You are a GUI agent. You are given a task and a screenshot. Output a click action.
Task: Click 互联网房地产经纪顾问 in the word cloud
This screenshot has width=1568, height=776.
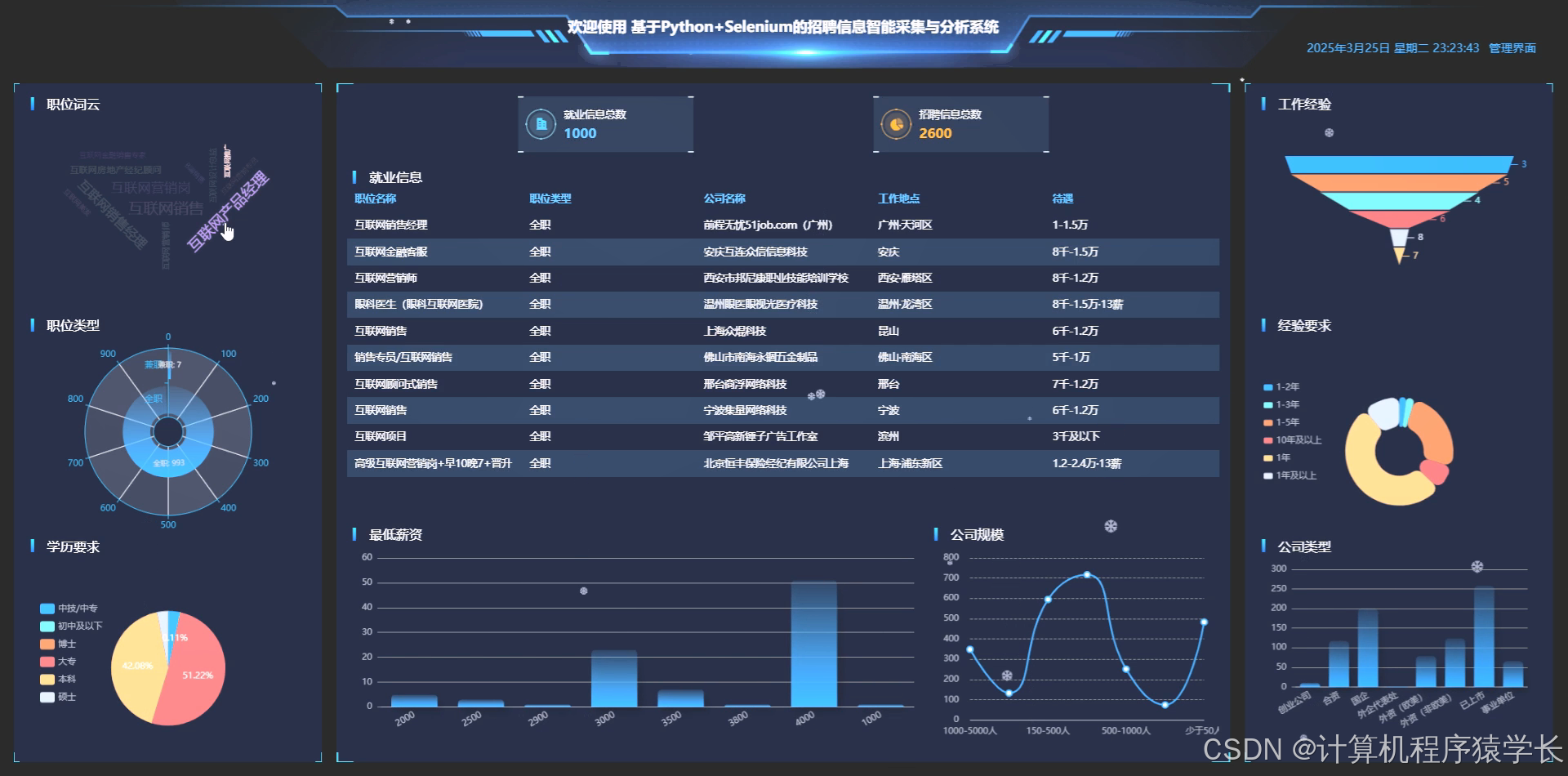(x=115, y=170)
